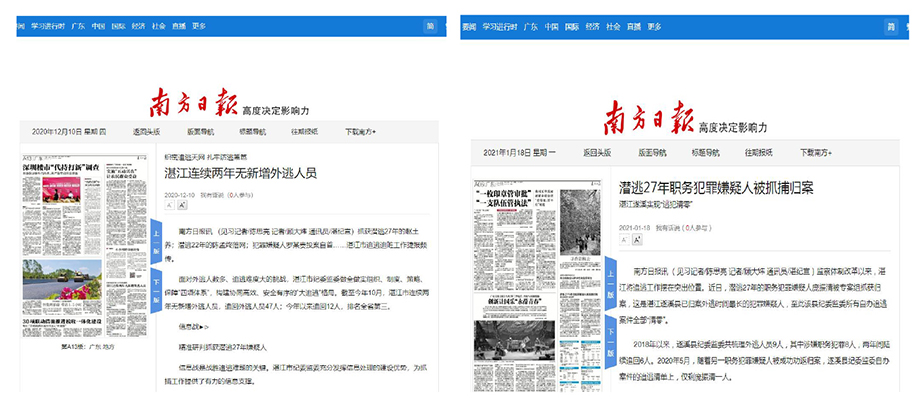Click the slogan 高度决定影响力 above the 2021-01-18 page
Screen dimensions: 917x399
[733, 128]
